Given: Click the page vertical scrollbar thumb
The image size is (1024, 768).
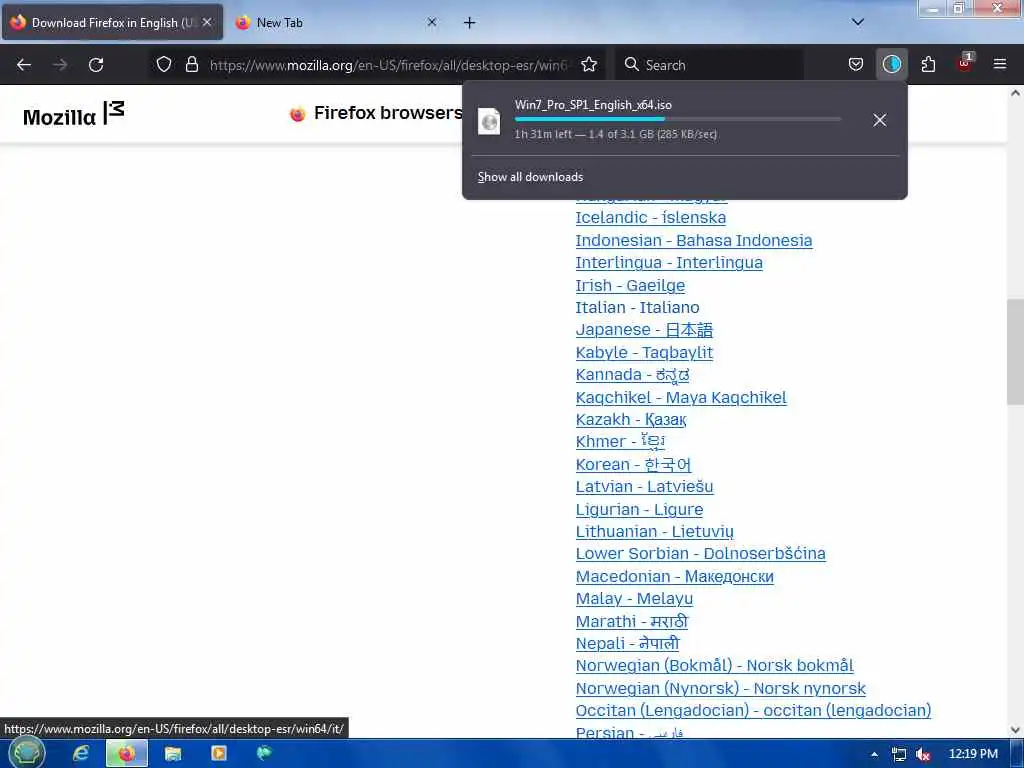Looking at the screenshot, I should coord(1015,353).
